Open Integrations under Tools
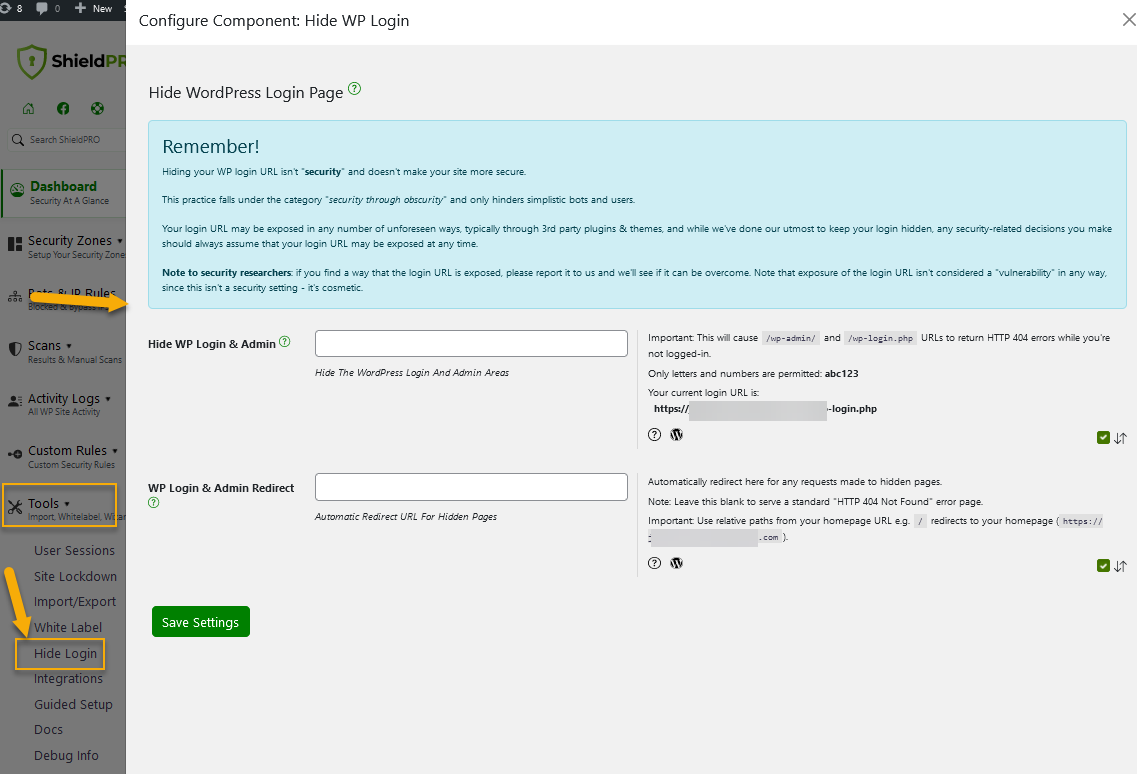This screenshot has height=774, width=1137. click(68, 679)
